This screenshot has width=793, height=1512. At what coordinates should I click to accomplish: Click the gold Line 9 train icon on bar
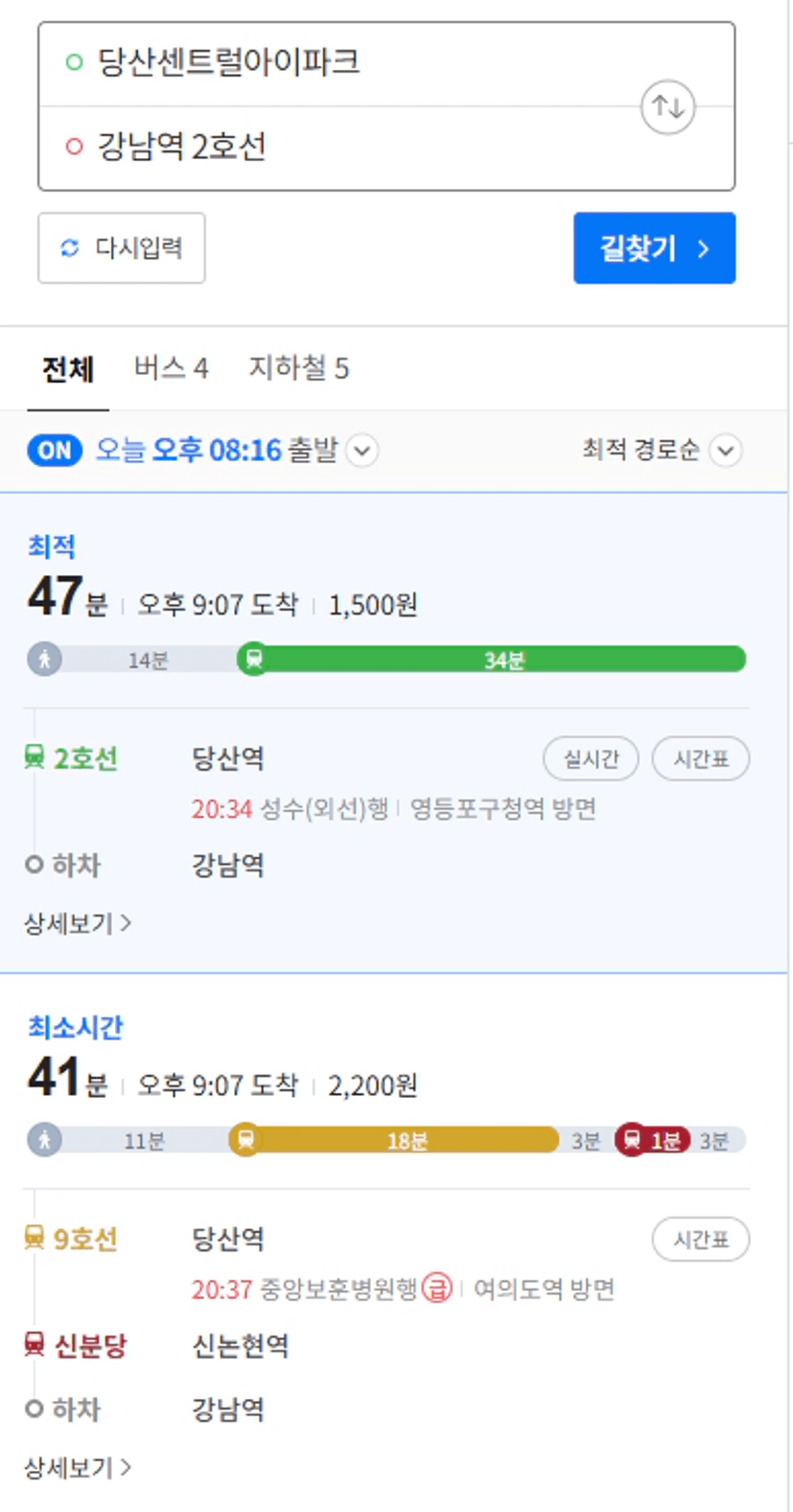pyautogui.click(x=245, y=1139)
